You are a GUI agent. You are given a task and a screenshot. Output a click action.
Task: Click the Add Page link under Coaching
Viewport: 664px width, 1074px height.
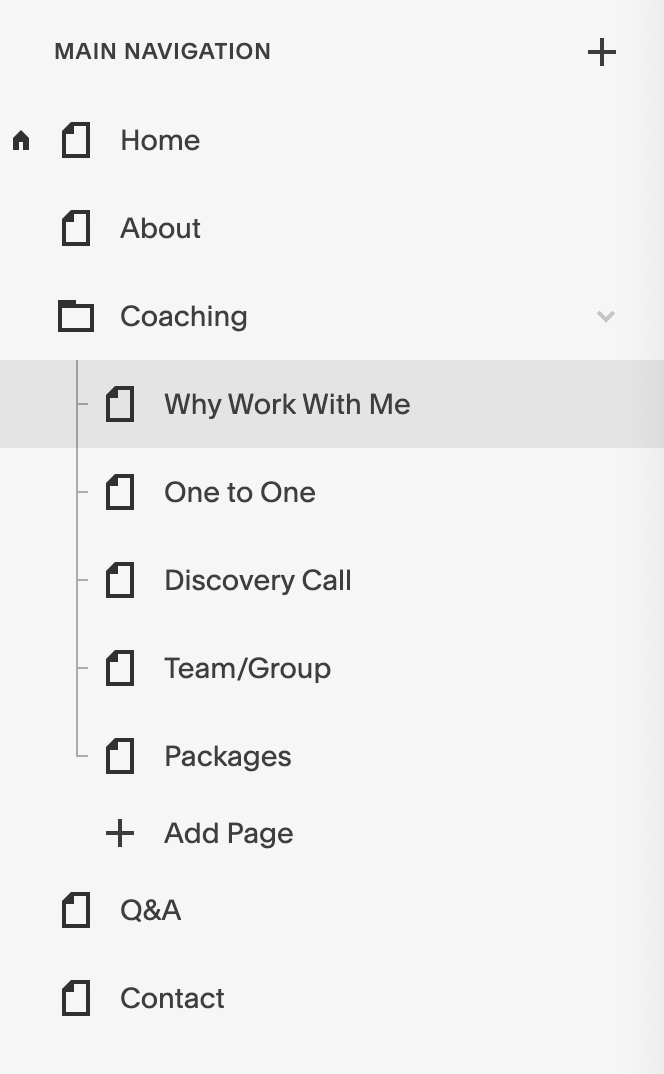click(x=228, y=834)
